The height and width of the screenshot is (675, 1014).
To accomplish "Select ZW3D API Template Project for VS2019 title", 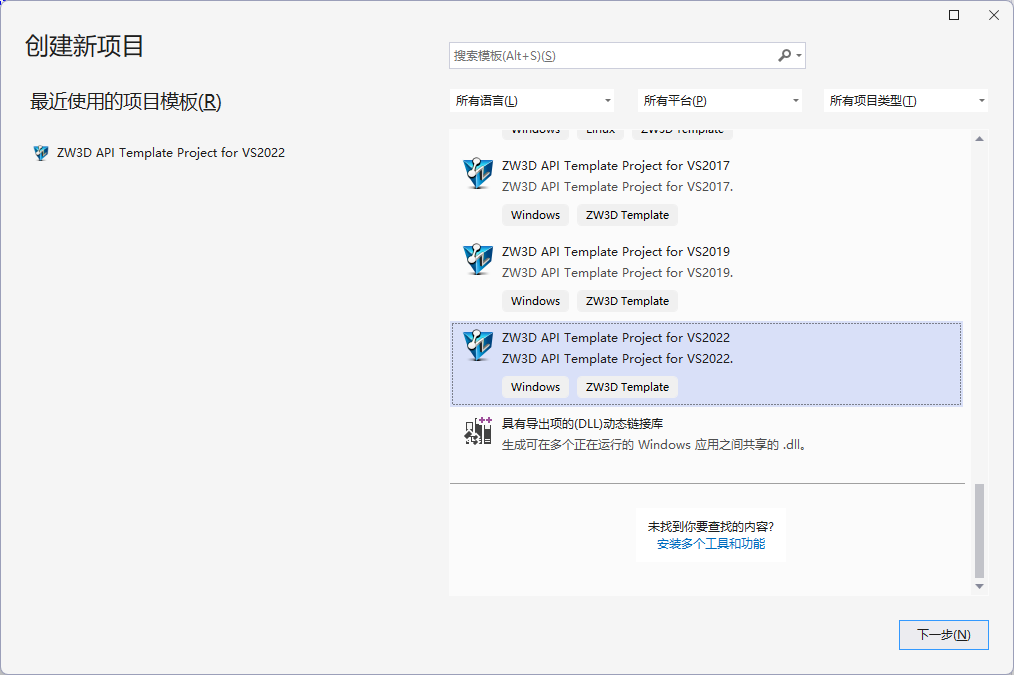I will (x=616, y=252).
